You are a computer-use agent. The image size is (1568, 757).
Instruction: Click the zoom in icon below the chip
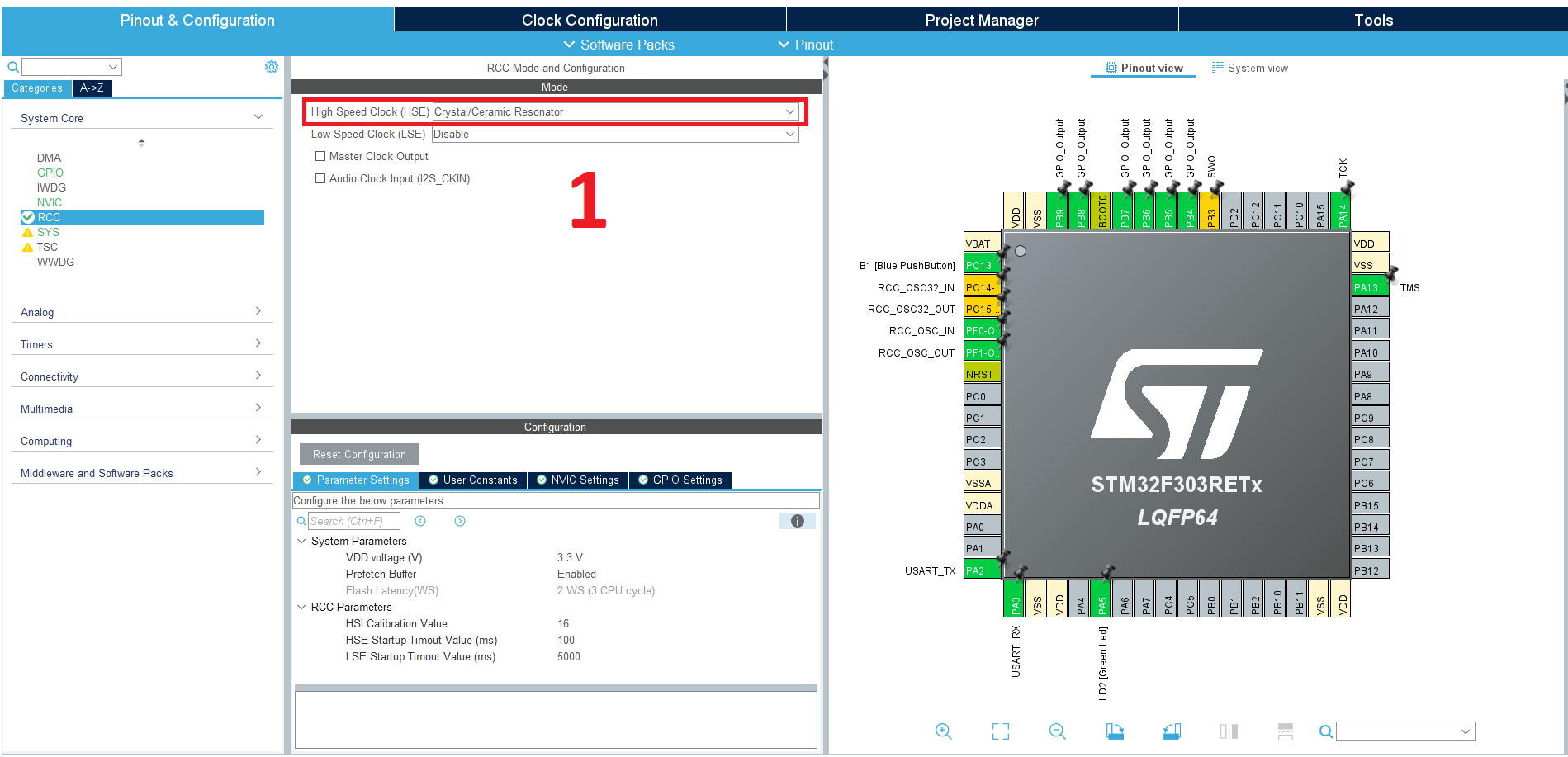point(944,731)
